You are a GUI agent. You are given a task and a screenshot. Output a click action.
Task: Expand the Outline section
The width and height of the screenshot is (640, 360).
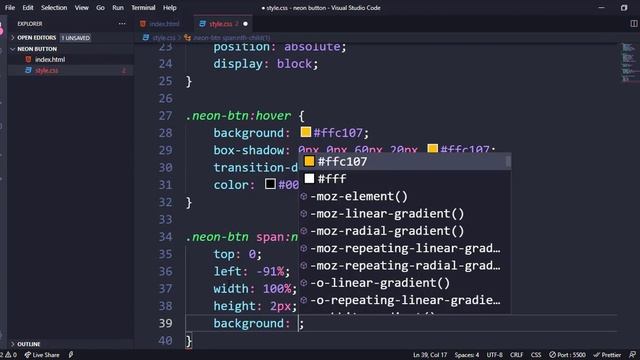[x=29, y=344]
